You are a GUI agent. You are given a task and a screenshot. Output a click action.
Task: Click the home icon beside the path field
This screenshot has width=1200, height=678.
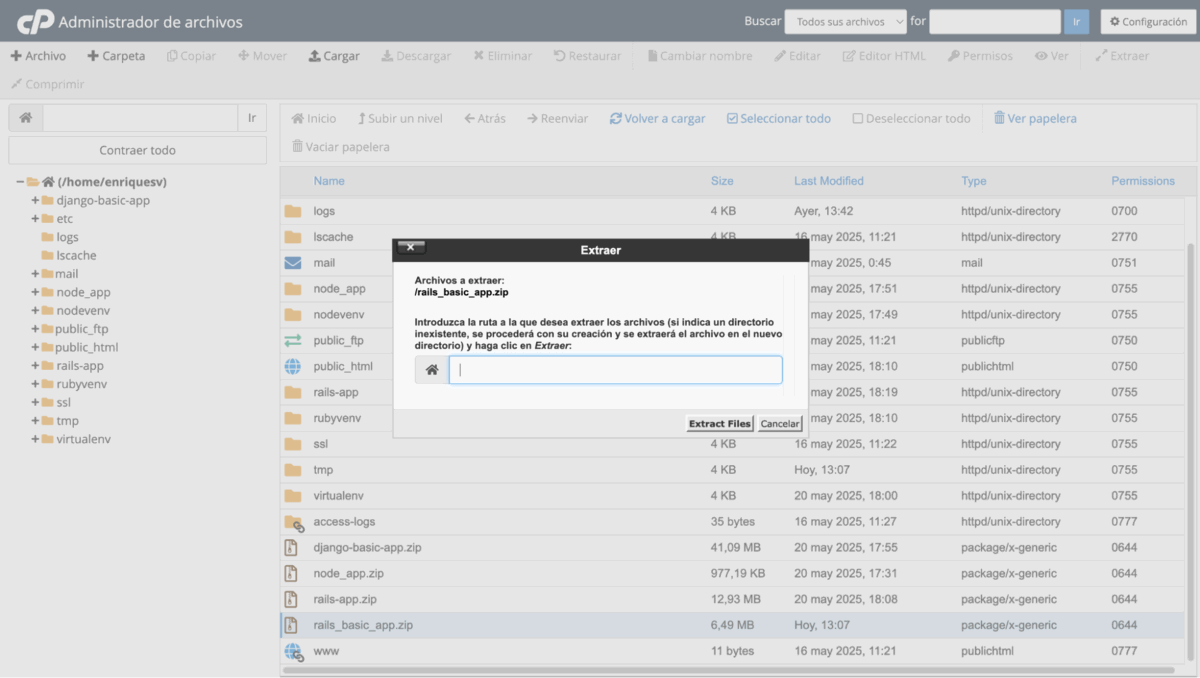pos(25,118)
